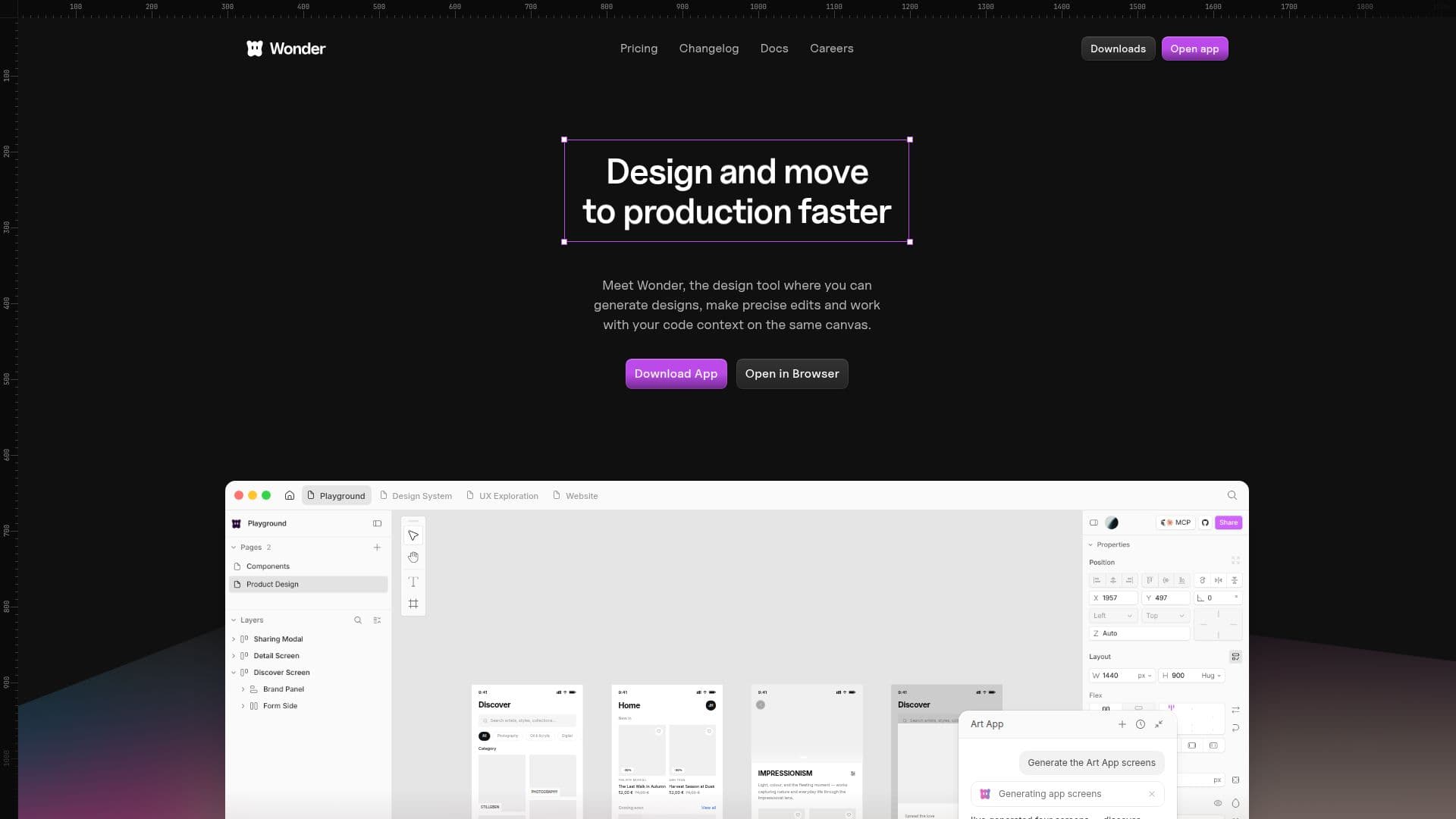1456x819 pixels.
Task: Collapse the Layers section
Action: [x=234, y=620]
